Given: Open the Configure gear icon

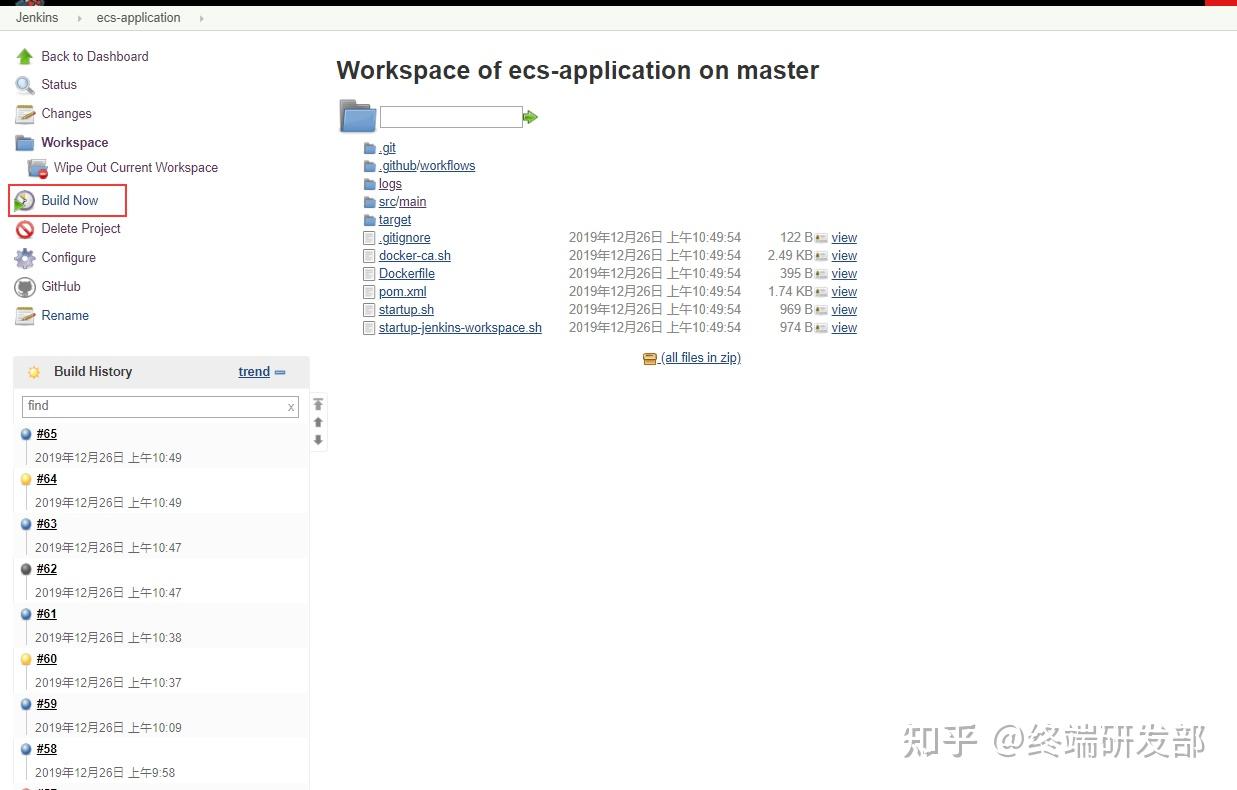Looking at the screenshot, I should coord(25,257).
